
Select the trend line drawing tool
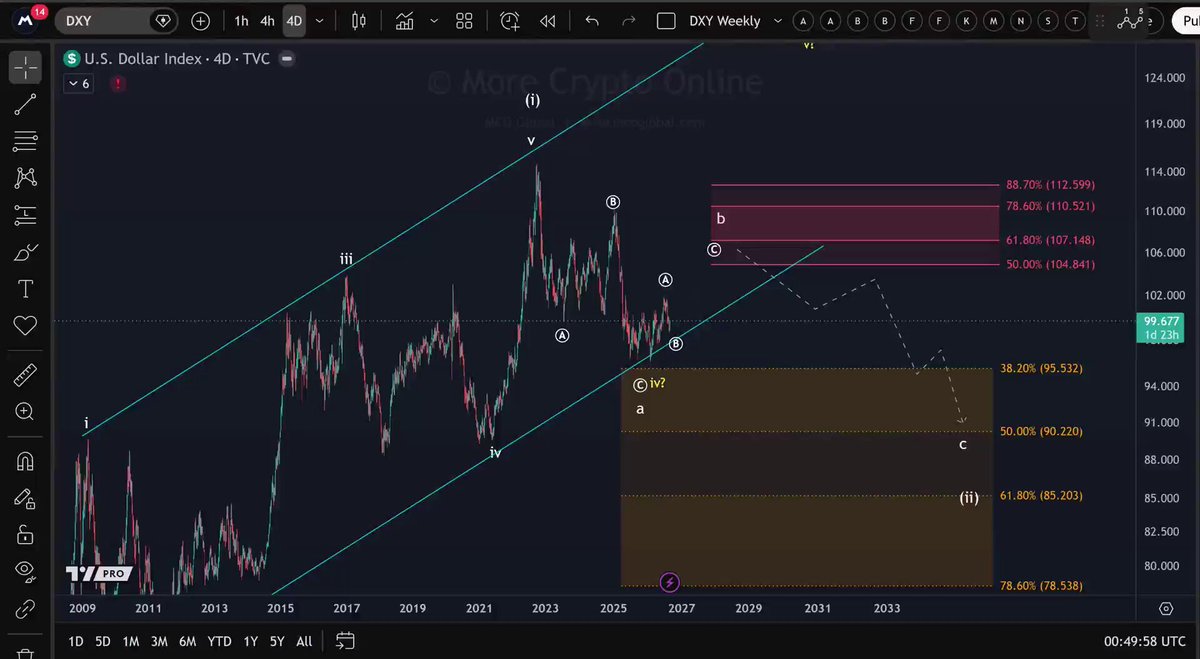click(x=25, y=104)
